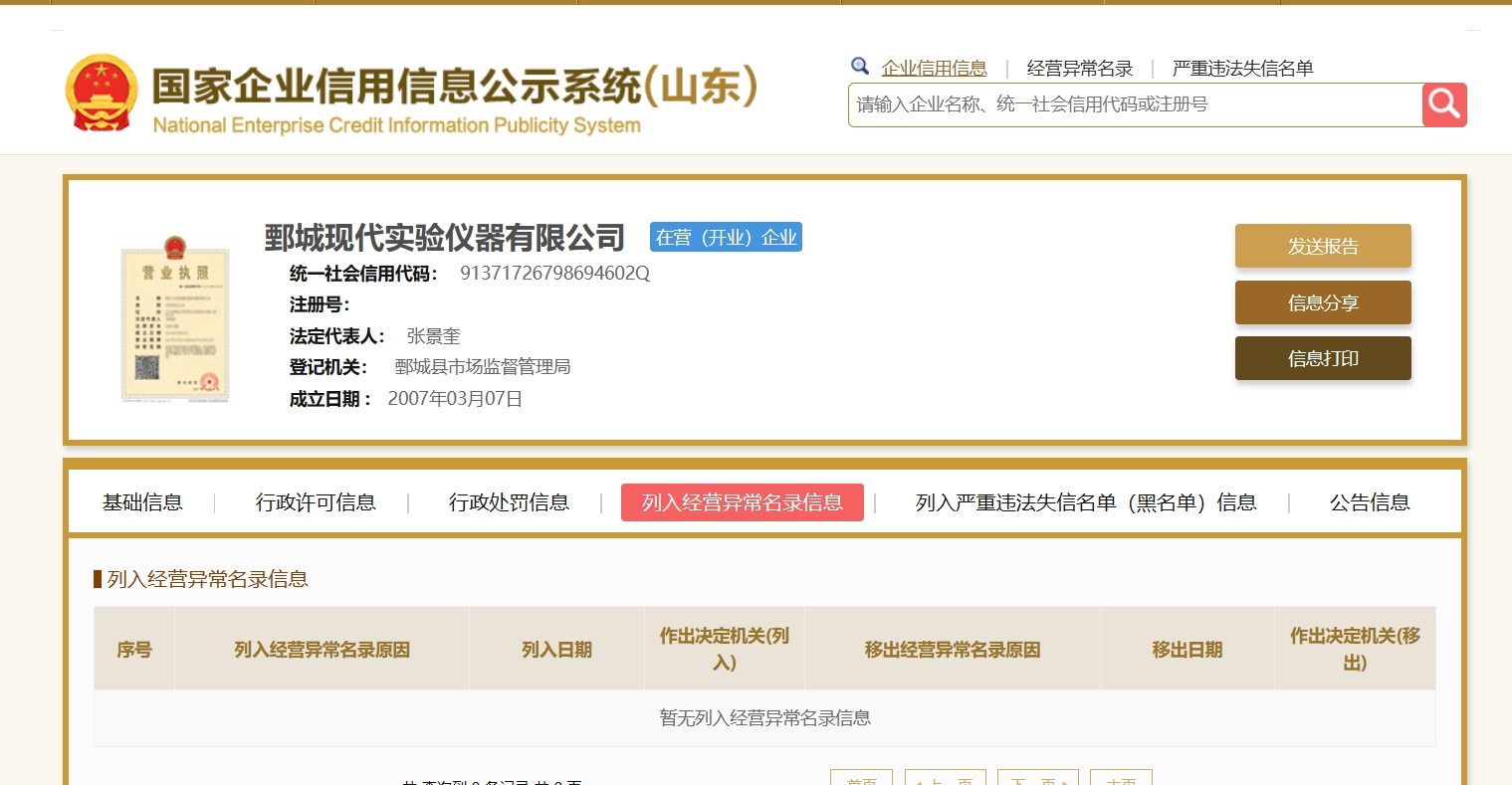Click the red search magnifier button
1512x785 pixels.
(1444, 104)
